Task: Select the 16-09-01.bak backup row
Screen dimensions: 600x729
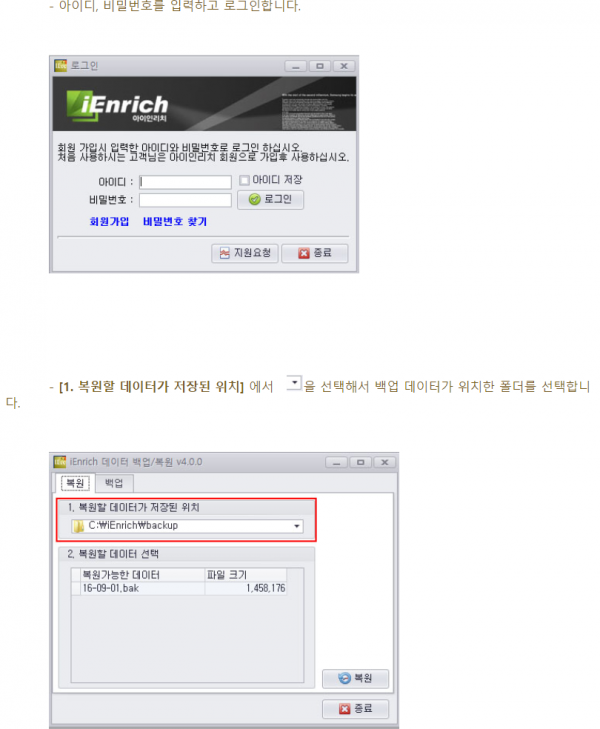Action: (183, 588)
